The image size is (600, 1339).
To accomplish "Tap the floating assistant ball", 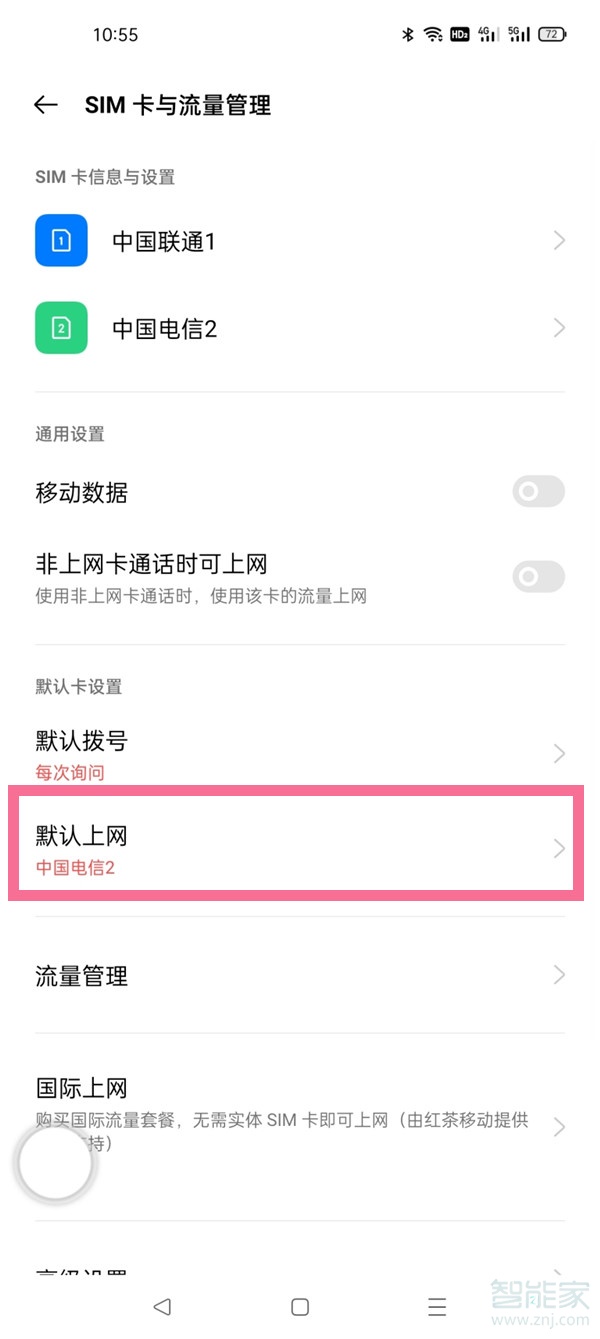I will point(55,1162).
